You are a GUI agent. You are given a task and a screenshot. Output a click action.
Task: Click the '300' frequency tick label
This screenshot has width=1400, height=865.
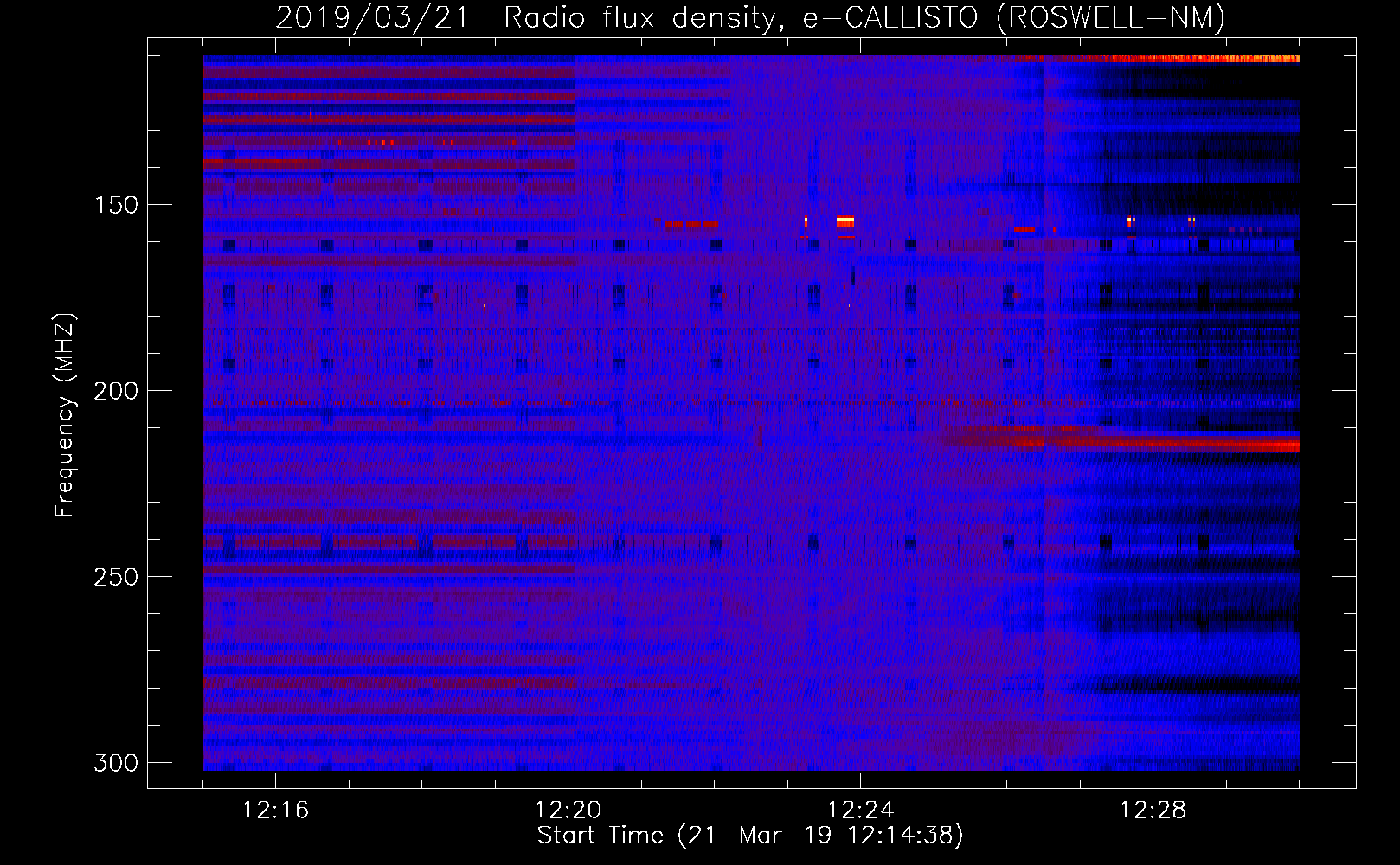(x=116, y=763)
